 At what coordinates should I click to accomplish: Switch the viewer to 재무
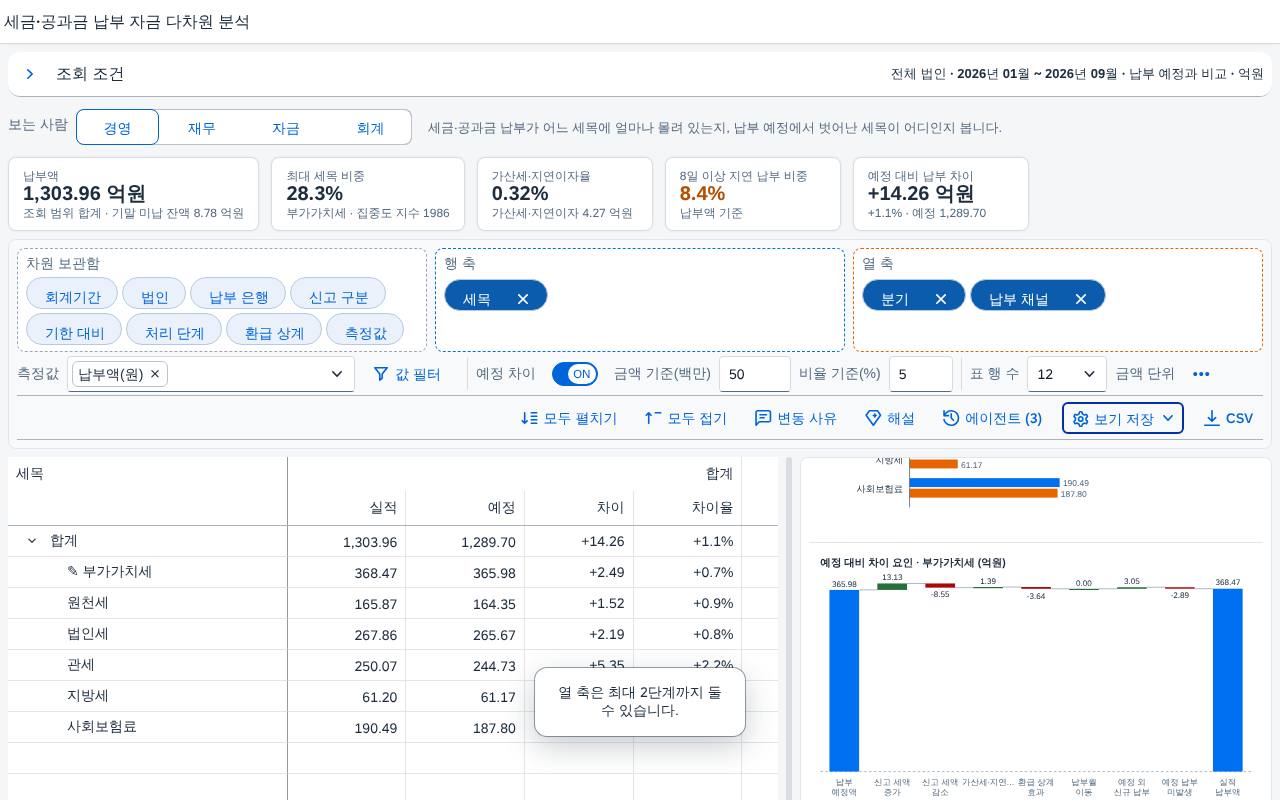[x=202, y=127]
